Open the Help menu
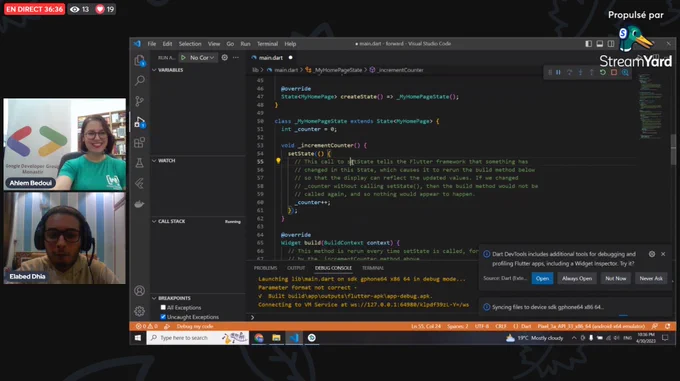This screenshot has height=381, width=680. pyautogui.click(x=290, y=44)
